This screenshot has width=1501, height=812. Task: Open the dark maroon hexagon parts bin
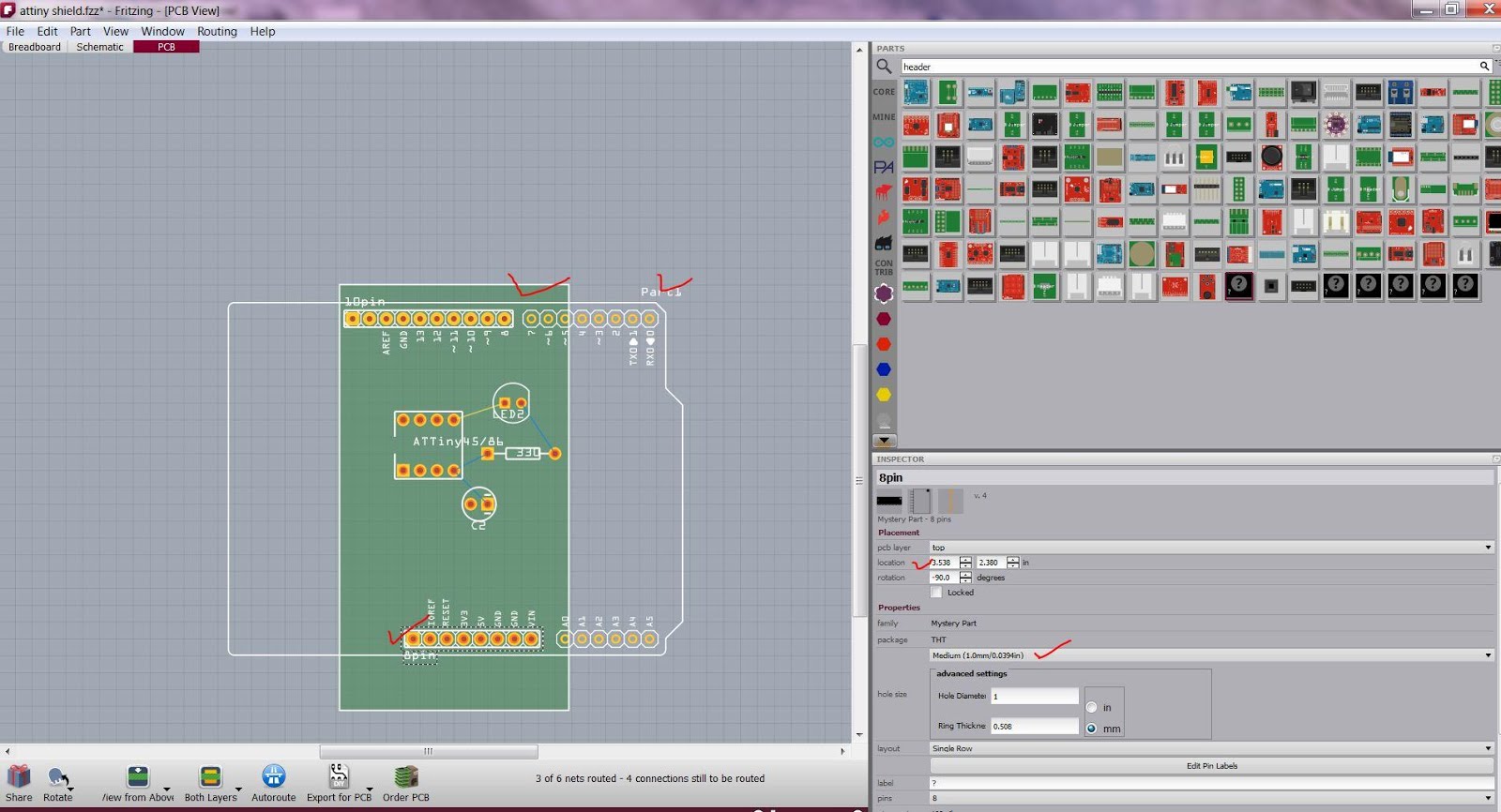[884, 319]
